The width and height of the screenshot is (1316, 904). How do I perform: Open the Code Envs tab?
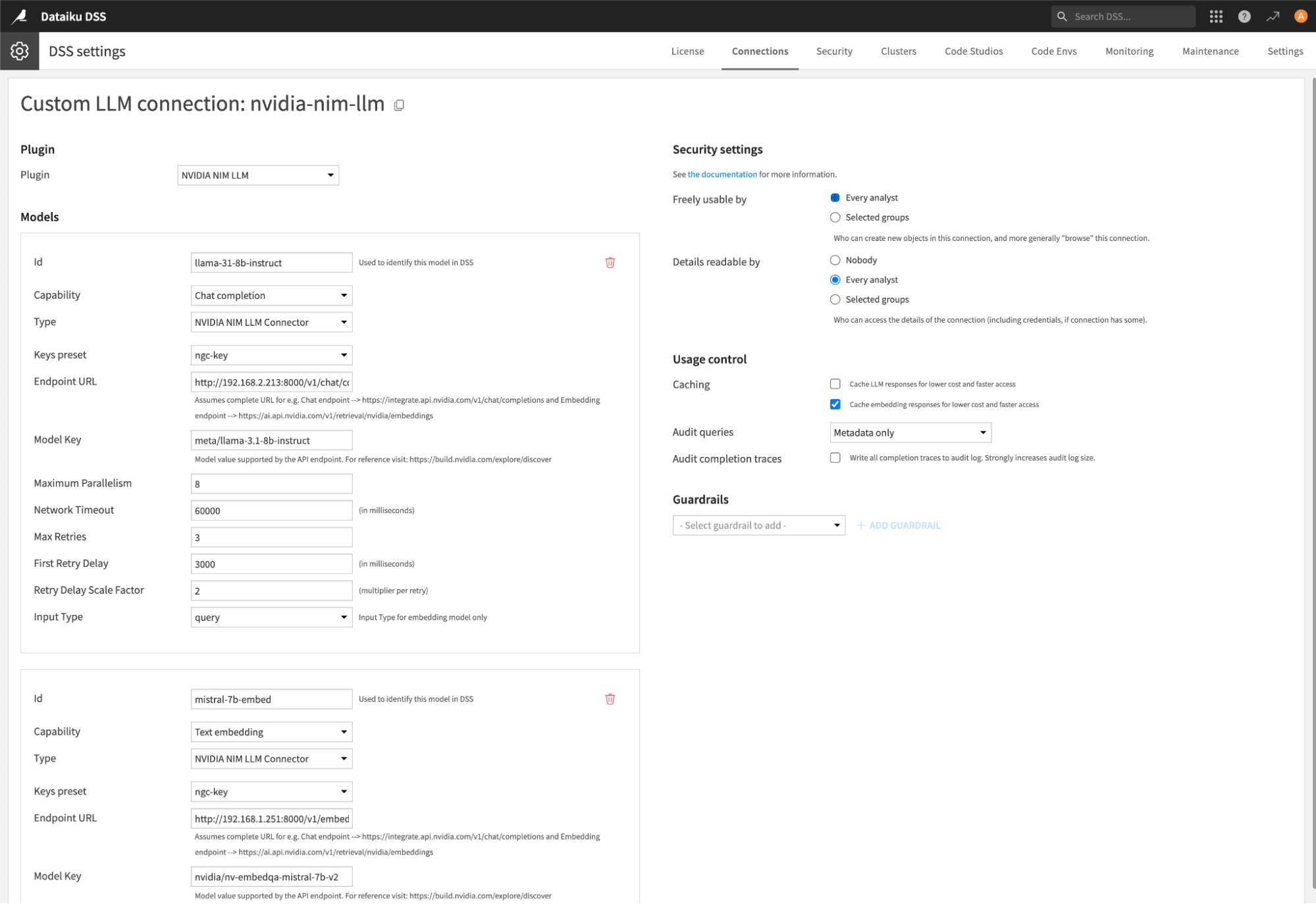click(1053, 51)
